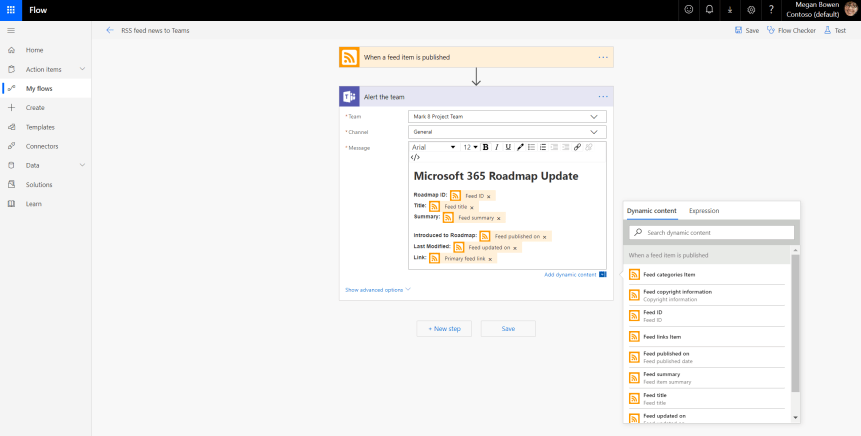Click the New step button
The width and height of the screenshot is (861, 436).
(x=443, y=328)
